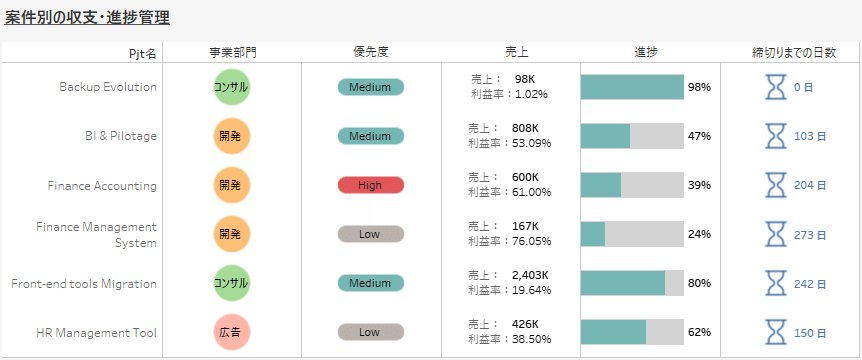
Task: Select green コンサル circle for Backup Evolution
Action: point(231,87)
